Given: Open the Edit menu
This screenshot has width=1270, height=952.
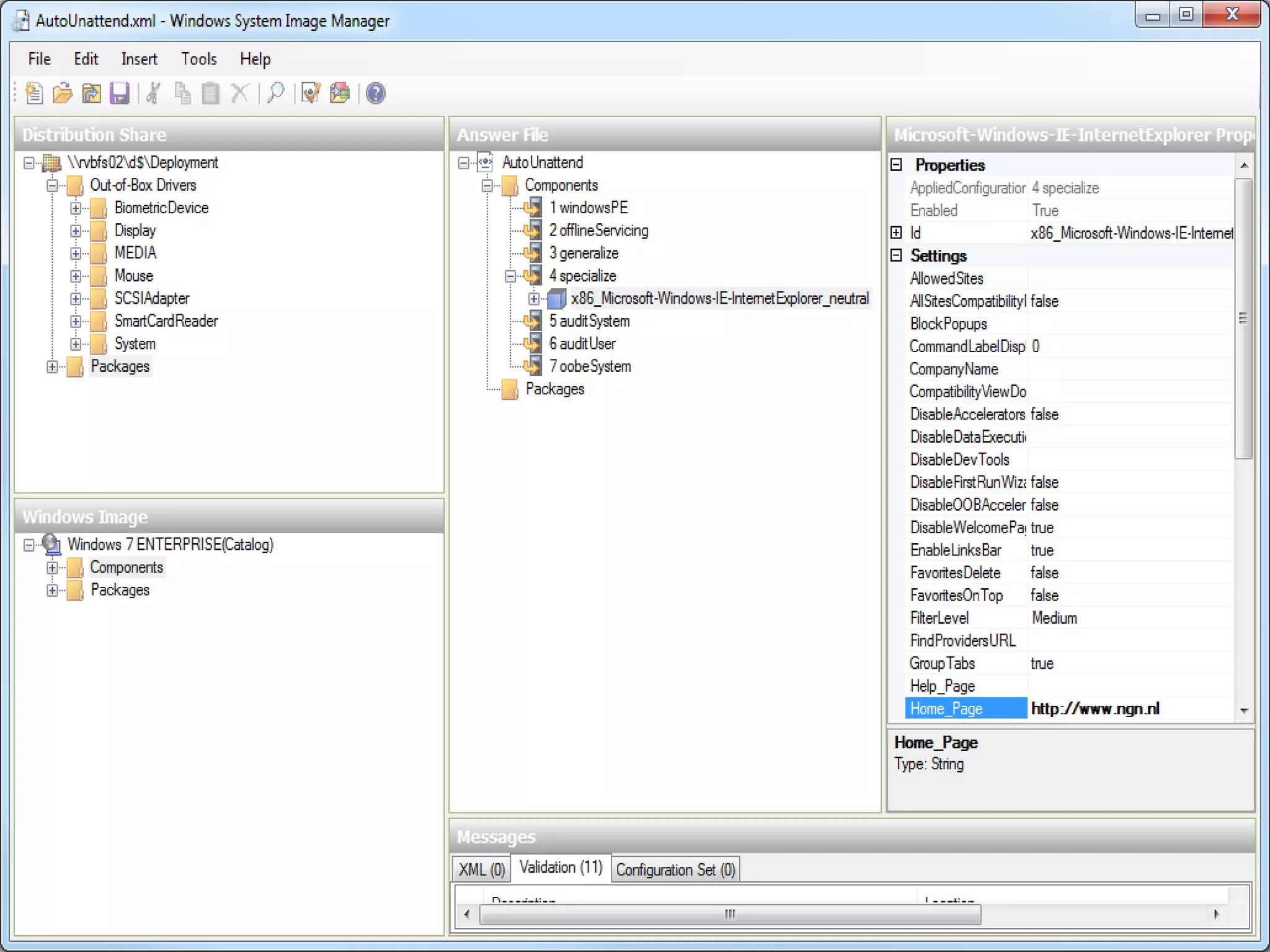Looking at the screenshot, I should 86,59.
